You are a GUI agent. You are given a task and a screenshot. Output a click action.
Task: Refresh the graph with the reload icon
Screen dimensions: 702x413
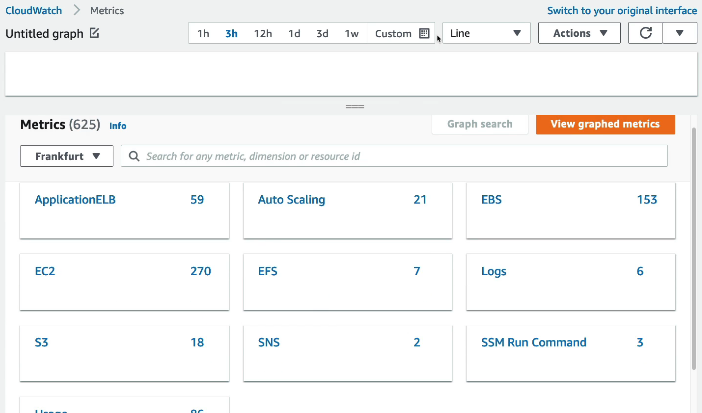645,33
